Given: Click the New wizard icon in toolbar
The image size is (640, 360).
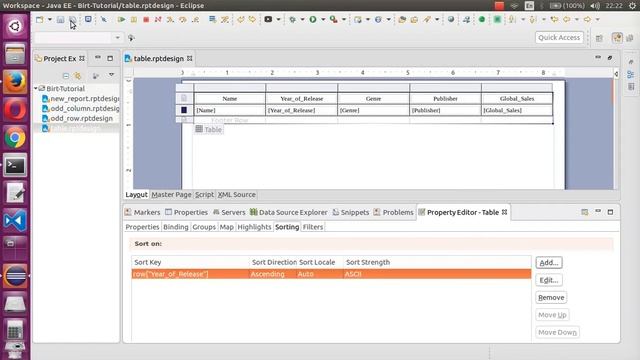Looking at the screenshot, I should 40,19.
